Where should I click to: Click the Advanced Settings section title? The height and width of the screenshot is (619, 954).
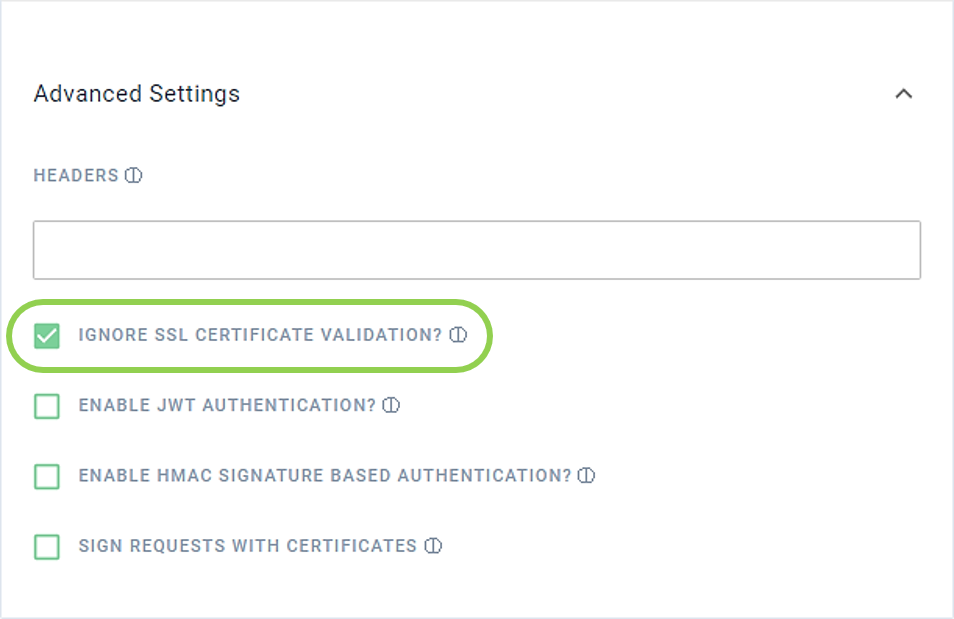point(137,94)
